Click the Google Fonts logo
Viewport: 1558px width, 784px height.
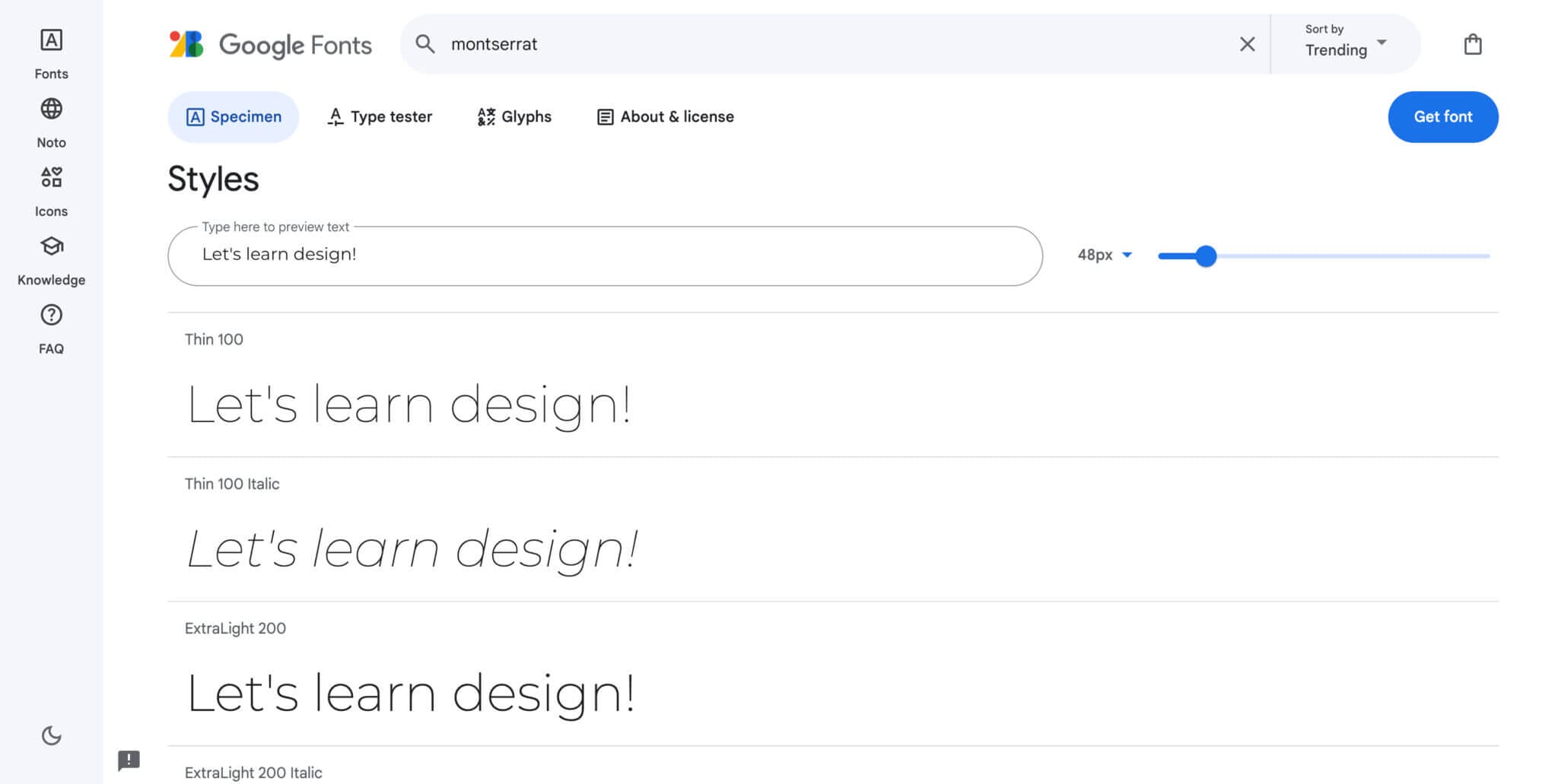270,45
